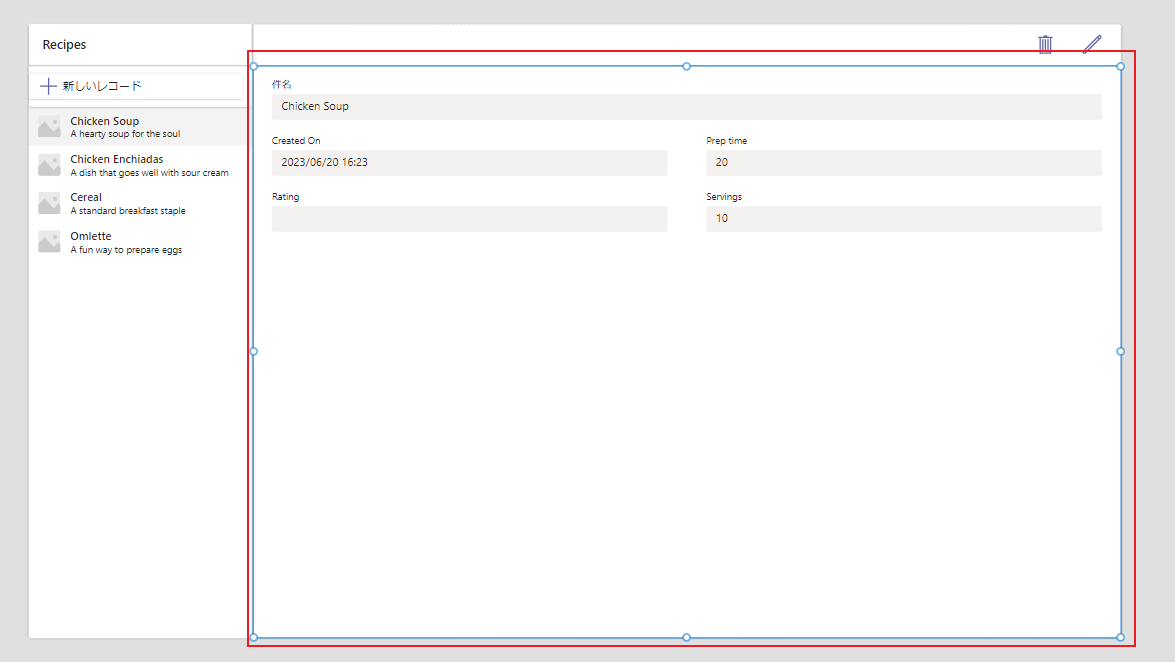Click the Servings label
The width and height of the screenshot is (1175, 662).
coord(724,197)
